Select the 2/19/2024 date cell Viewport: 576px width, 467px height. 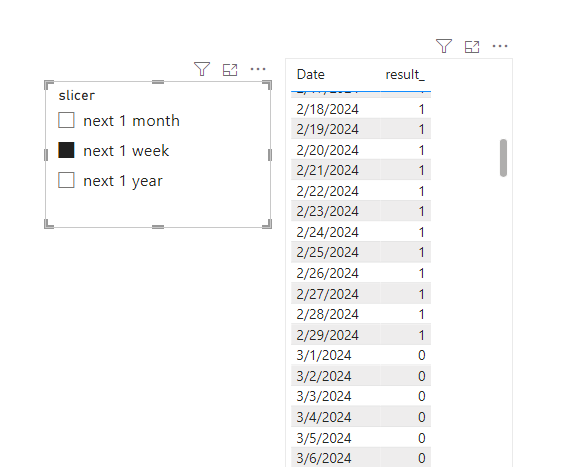point(327,129)
